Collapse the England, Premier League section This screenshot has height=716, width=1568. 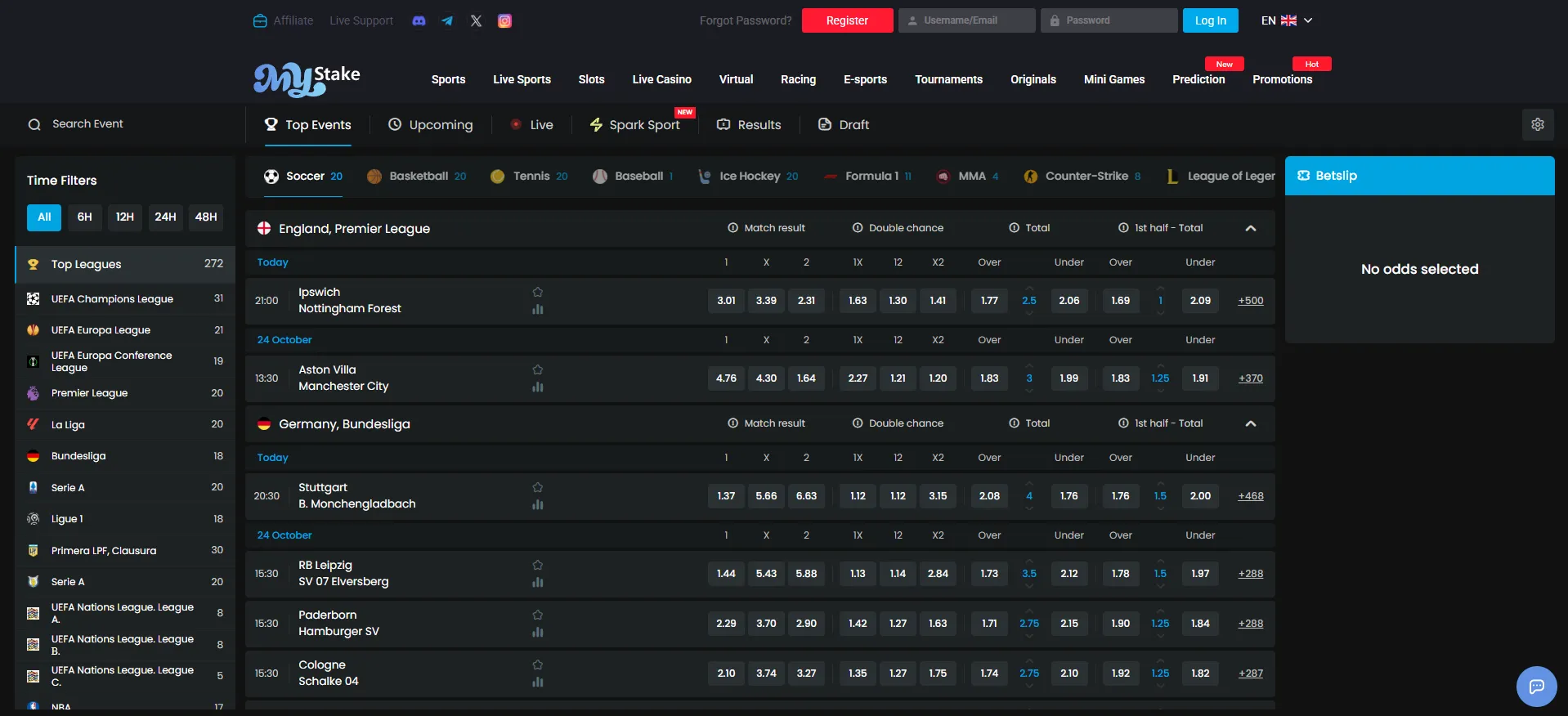click(1250, 228)
